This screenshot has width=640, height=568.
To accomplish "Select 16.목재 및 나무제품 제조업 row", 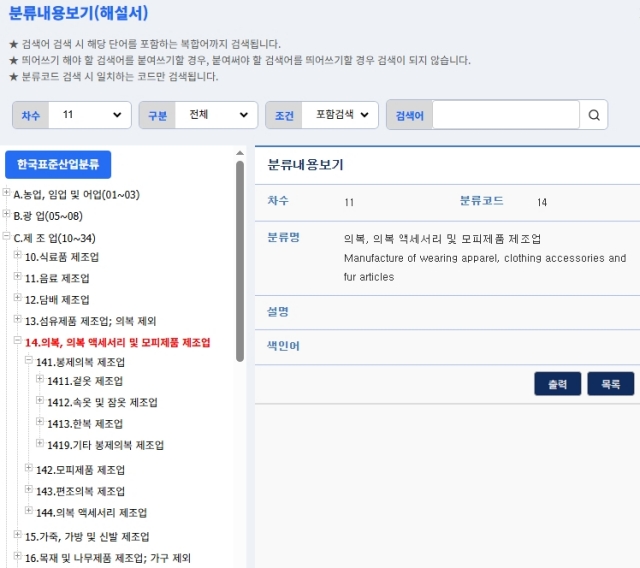I will pyautogui.click(x=108, y=558).
